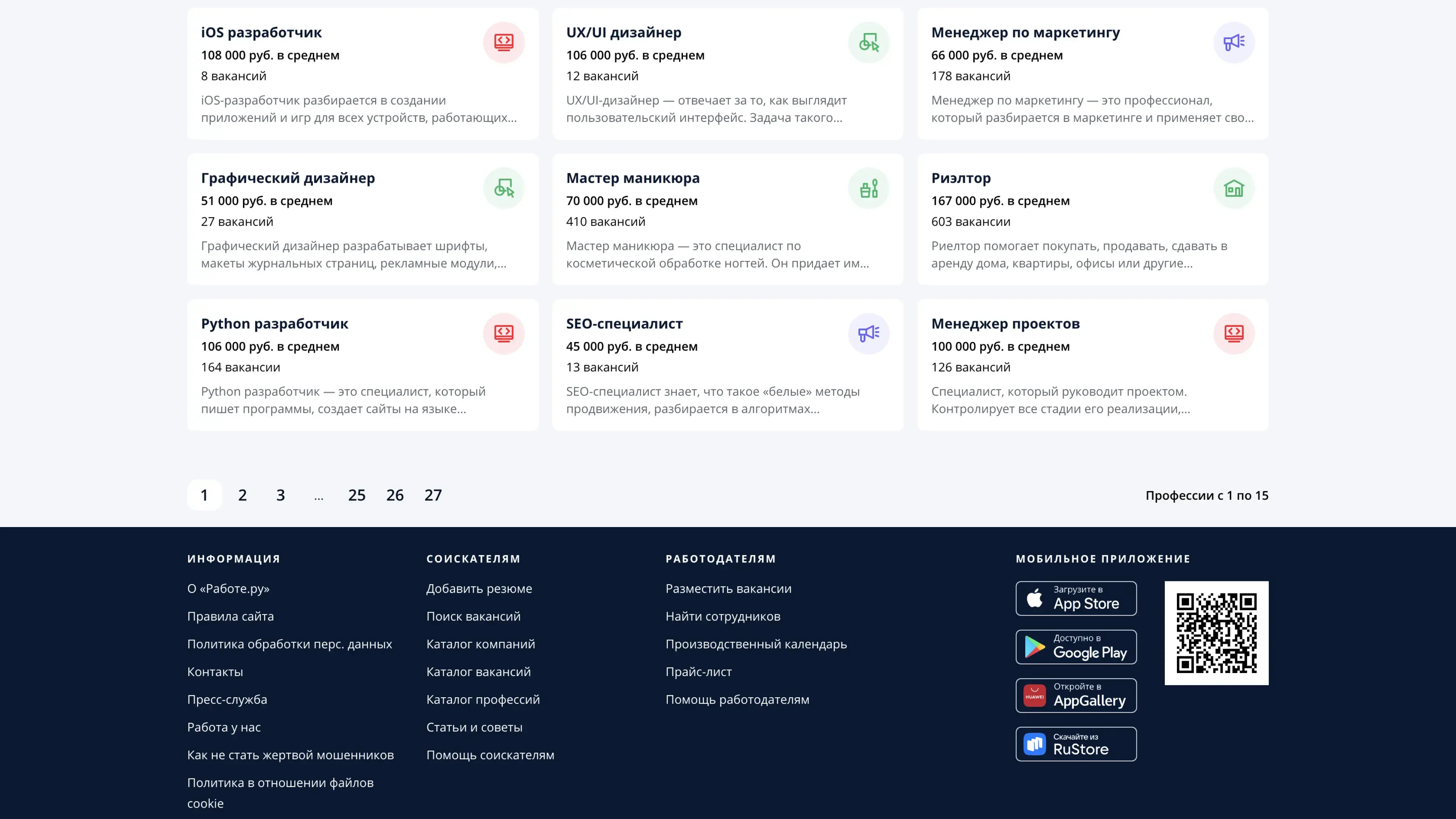Go to last pagination page 27
Viewport: 1456px width, 819px height.
433,495
